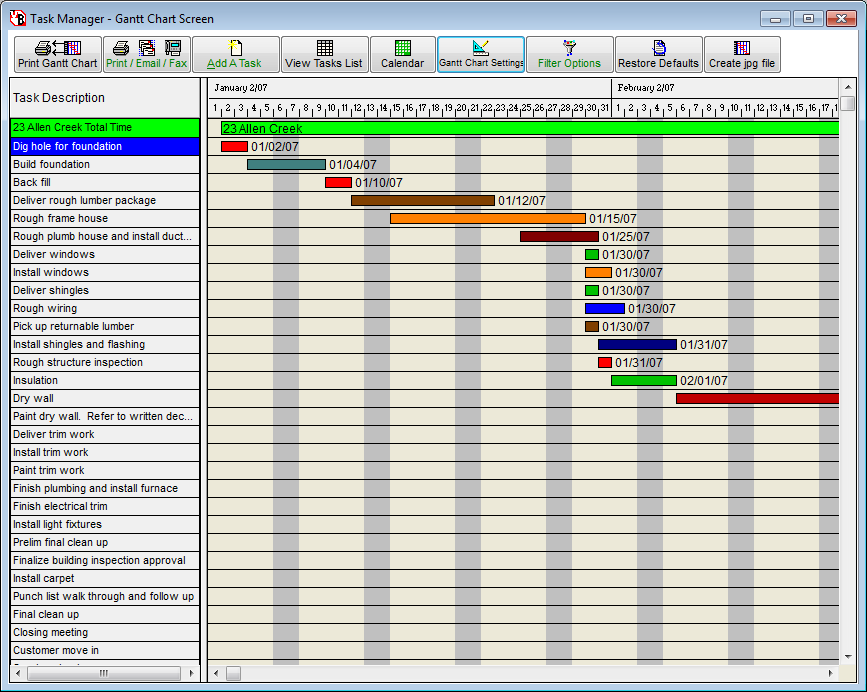Open the Calendar view

pyautogui.click(x=402, y=55)
